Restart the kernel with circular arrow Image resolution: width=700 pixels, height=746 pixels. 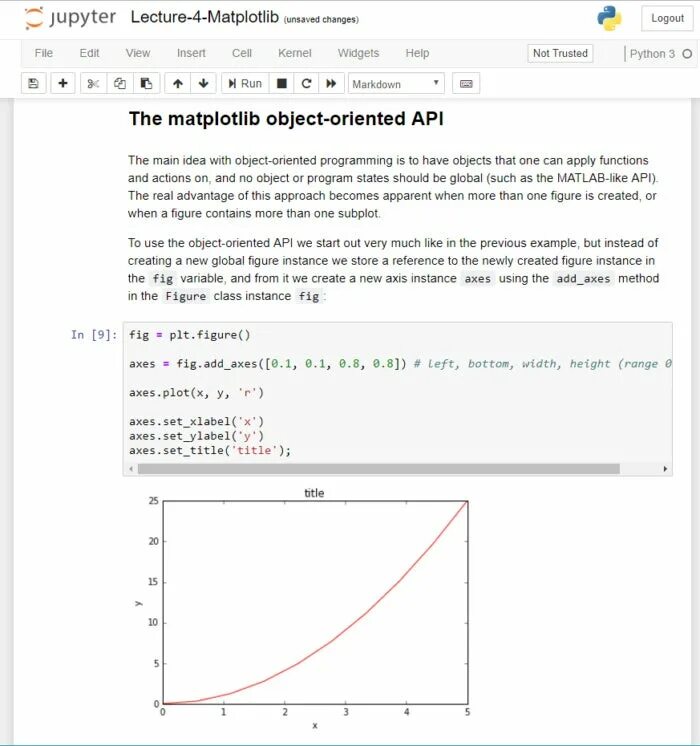pyautogui.click(x=306, y=84)
